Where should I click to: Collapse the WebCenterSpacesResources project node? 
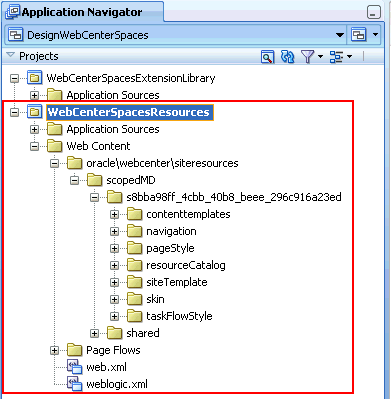click(x=14, y=112)
